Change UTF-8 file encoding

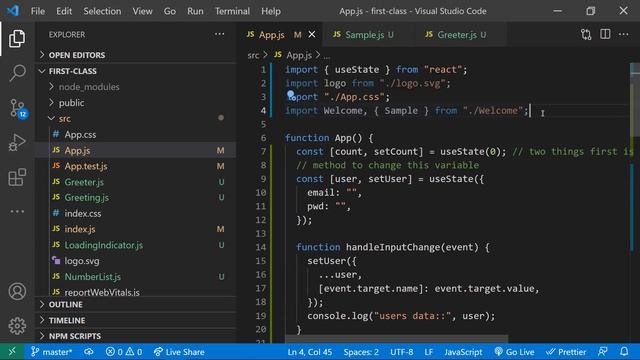click(402, 352)
